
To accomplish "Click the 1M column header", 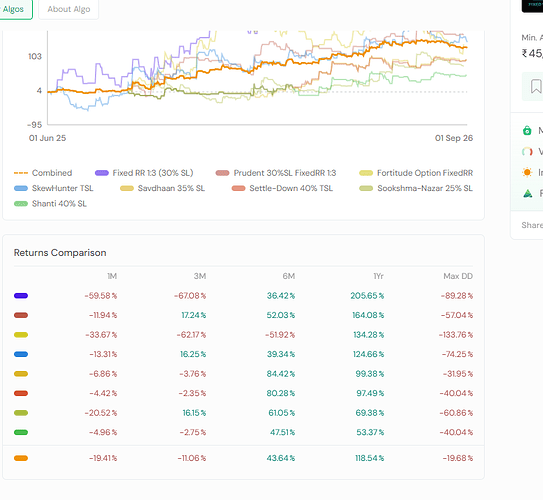I will [112, 276].
